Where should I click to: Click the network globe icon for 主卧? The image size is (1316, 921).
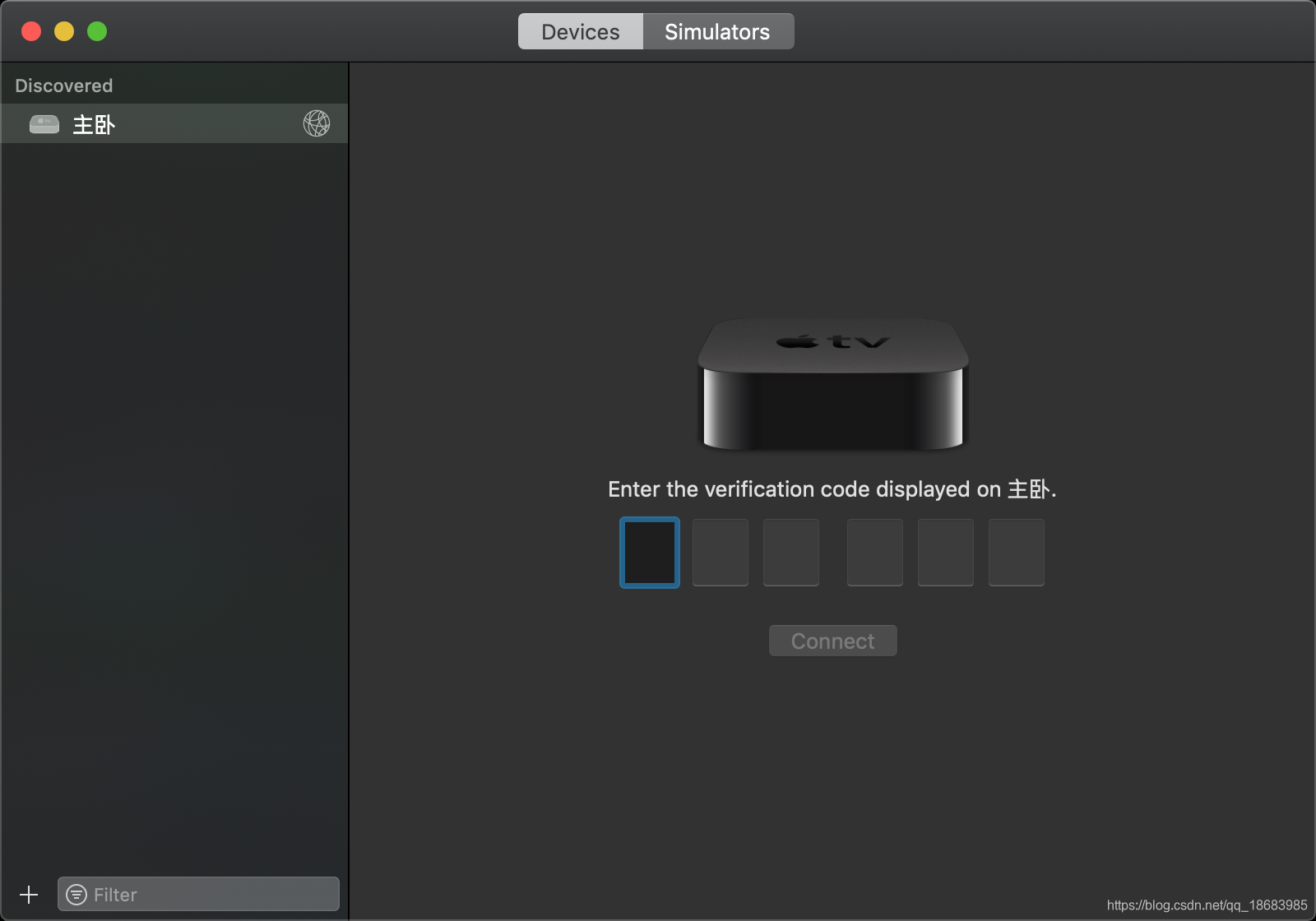317,123
